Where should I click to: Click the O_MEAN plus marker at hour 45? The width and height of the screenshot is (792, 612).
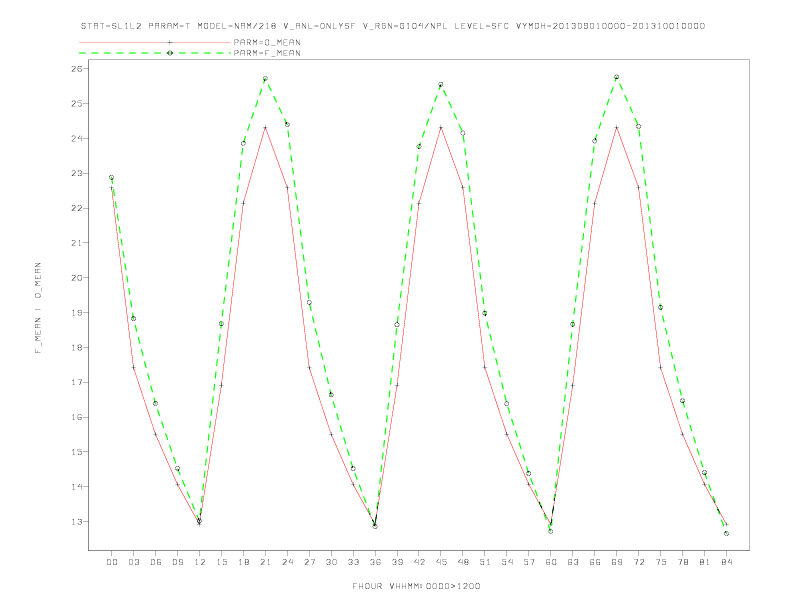(x=441, y=127)
